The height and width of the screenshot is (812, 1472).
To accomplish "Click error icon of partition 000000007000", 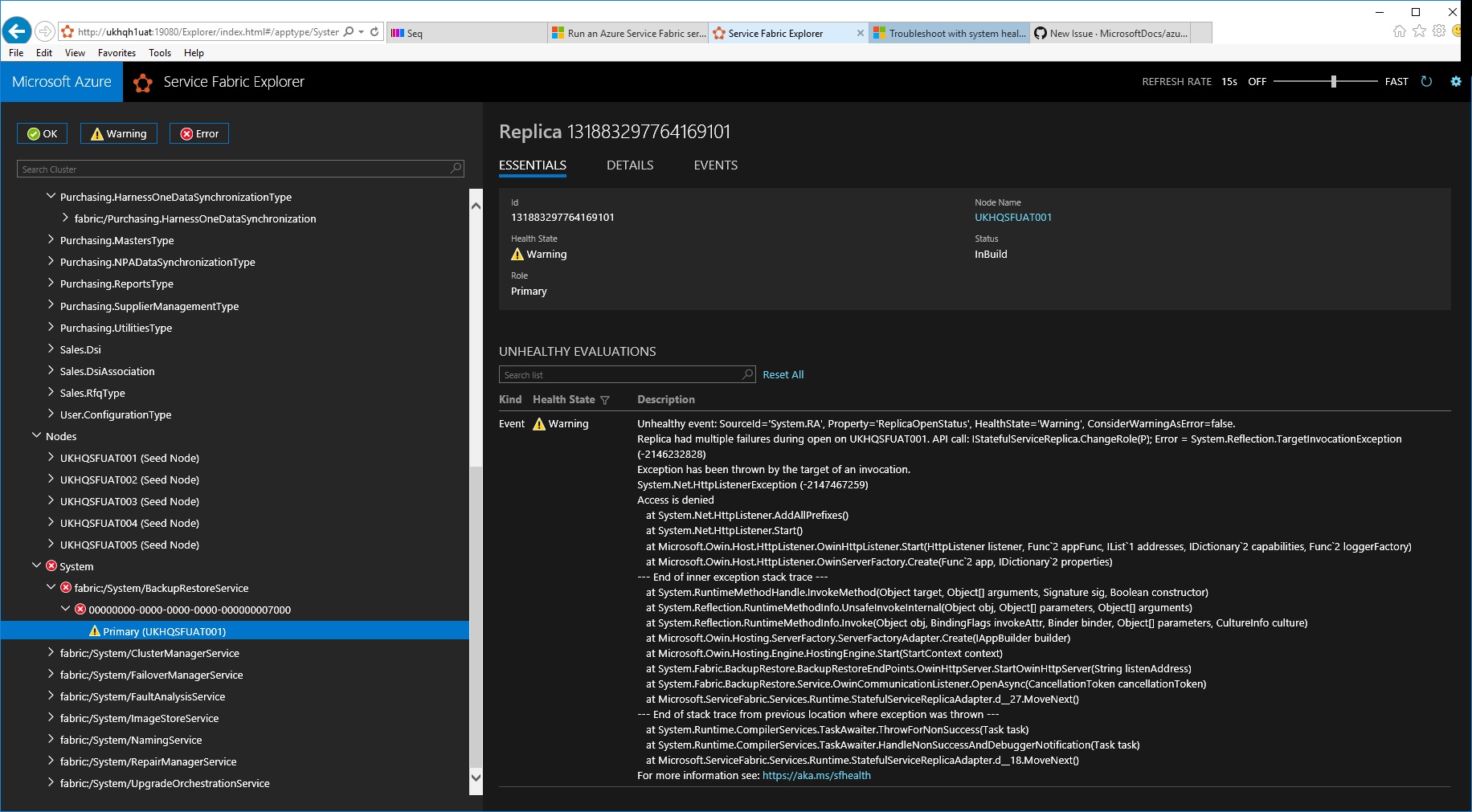I will [80, 610].
